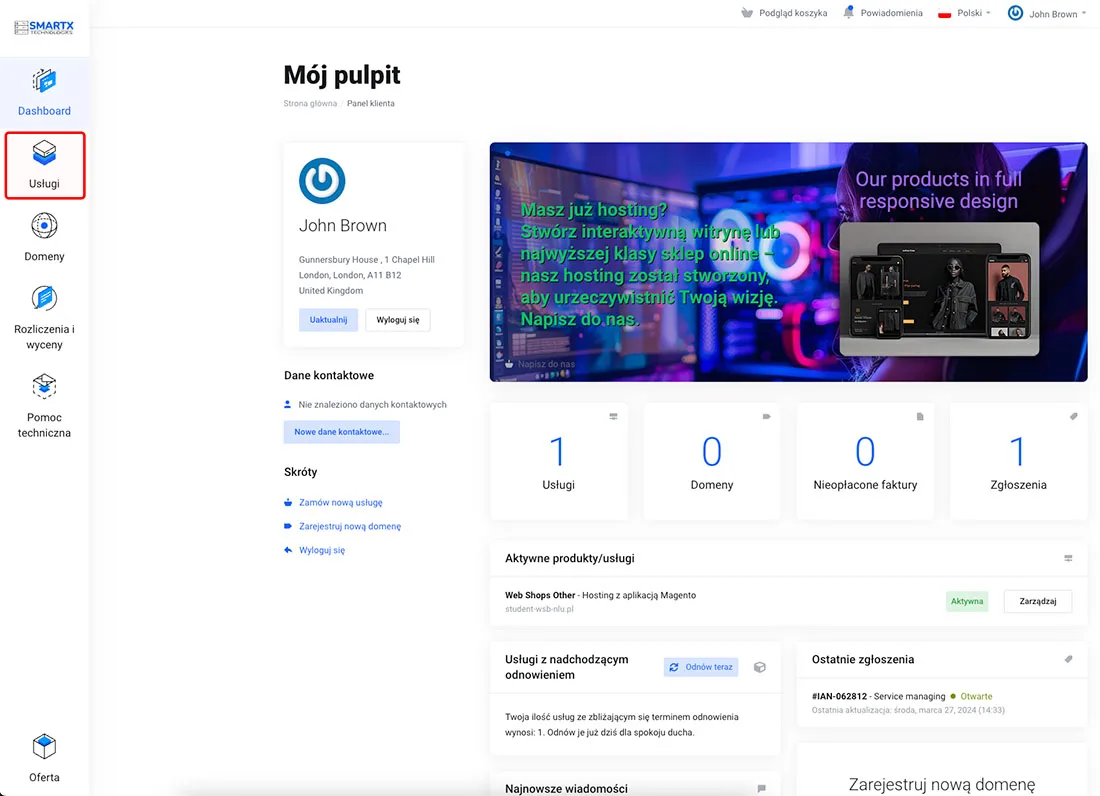
Task: Open Nieopłacone faktury counter showing 0
Action: (865, 461)
